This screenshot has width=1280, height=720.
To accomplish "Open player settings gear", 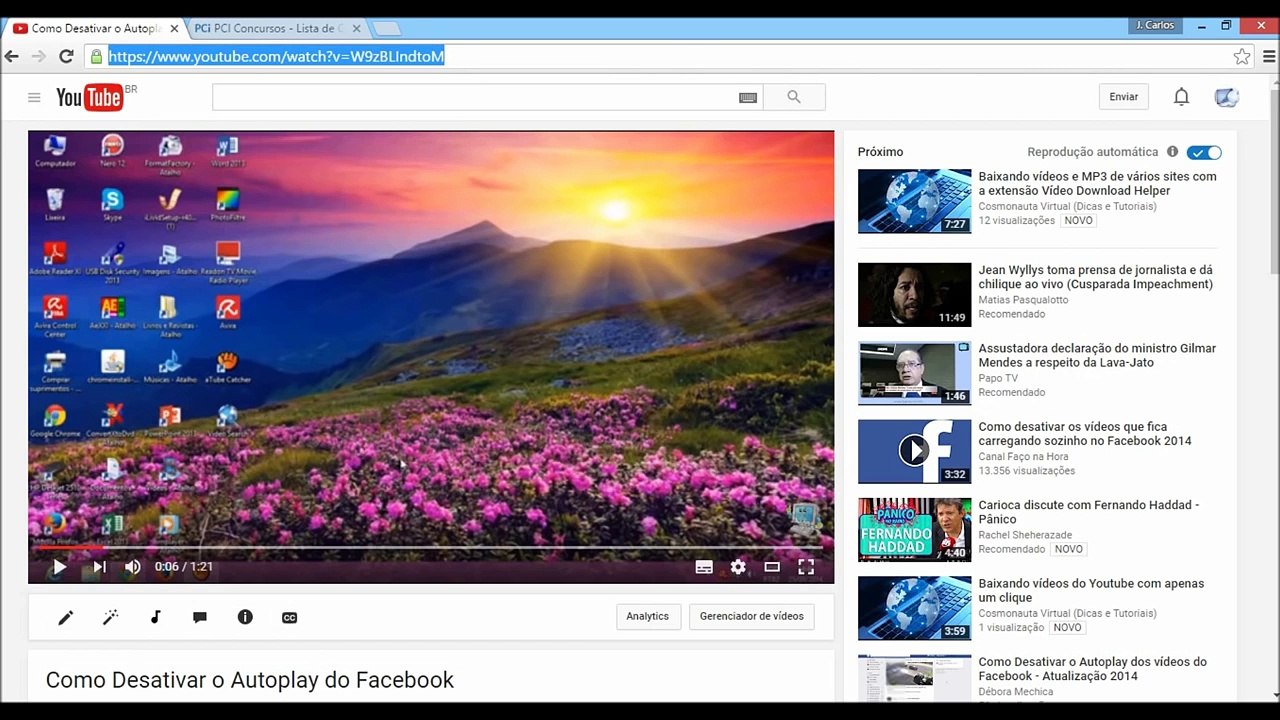I will tap(738, 567).
